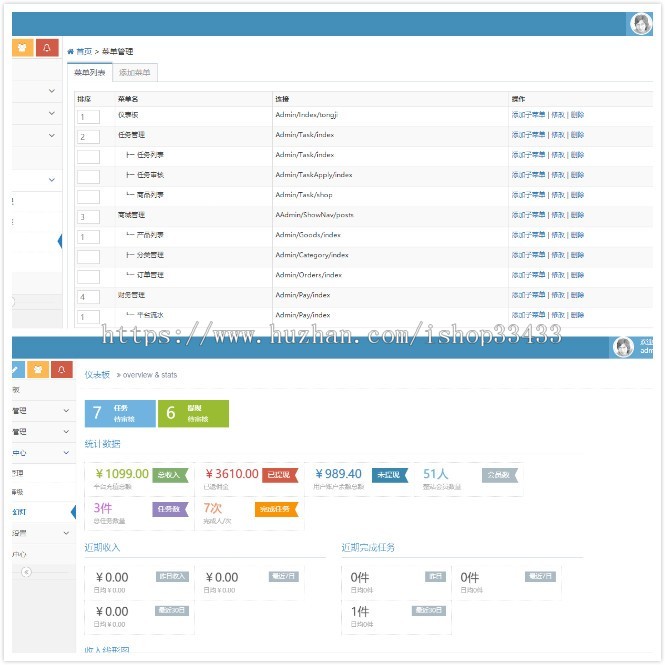Click 删除 for the Admin/TaskApply/index row
Screen dimensions: 665x665
click(x=577, y=175)
